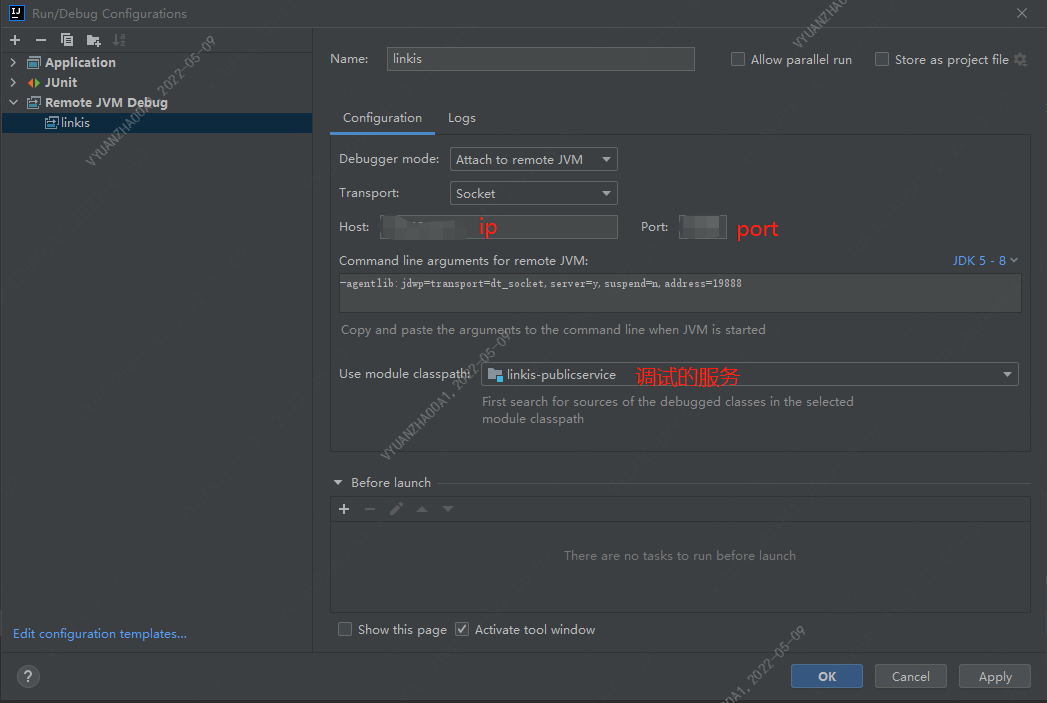Collapse the Remote JVM Debug group

[14, 102]
